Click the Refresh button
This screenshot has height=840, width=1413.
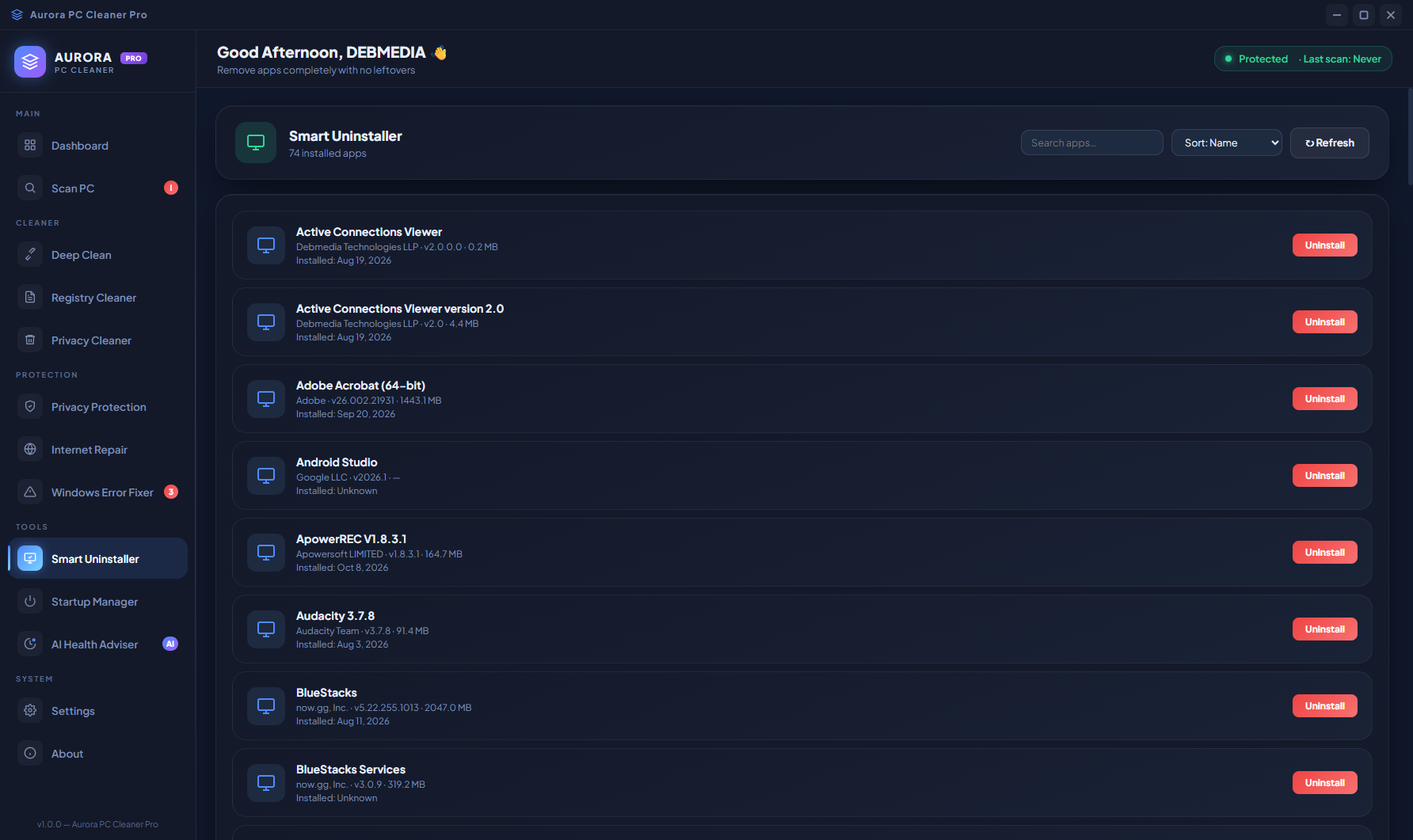pyautogui.click(x=1330, y=143)
